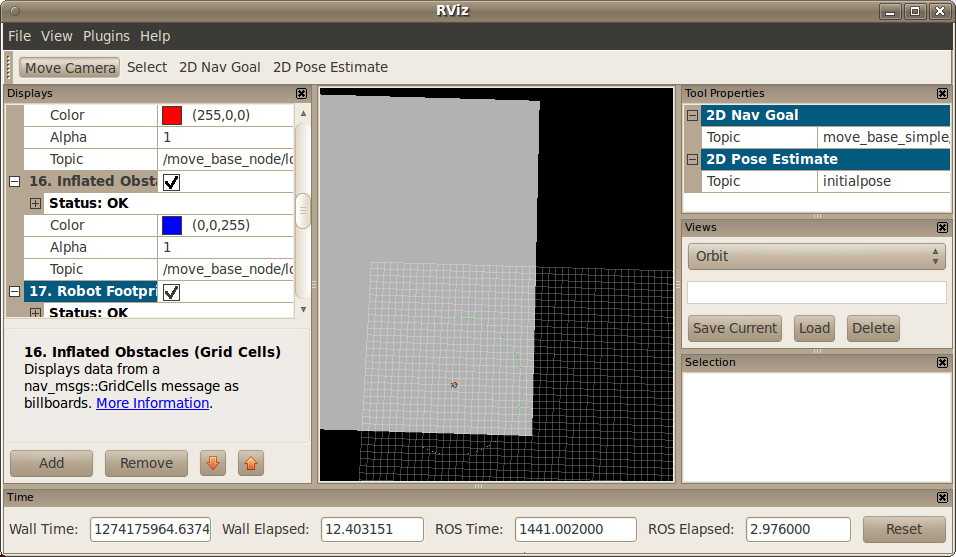Select the 2D Nav Goal tool
This screenshot has width=956, height=557.
[219, 67]
